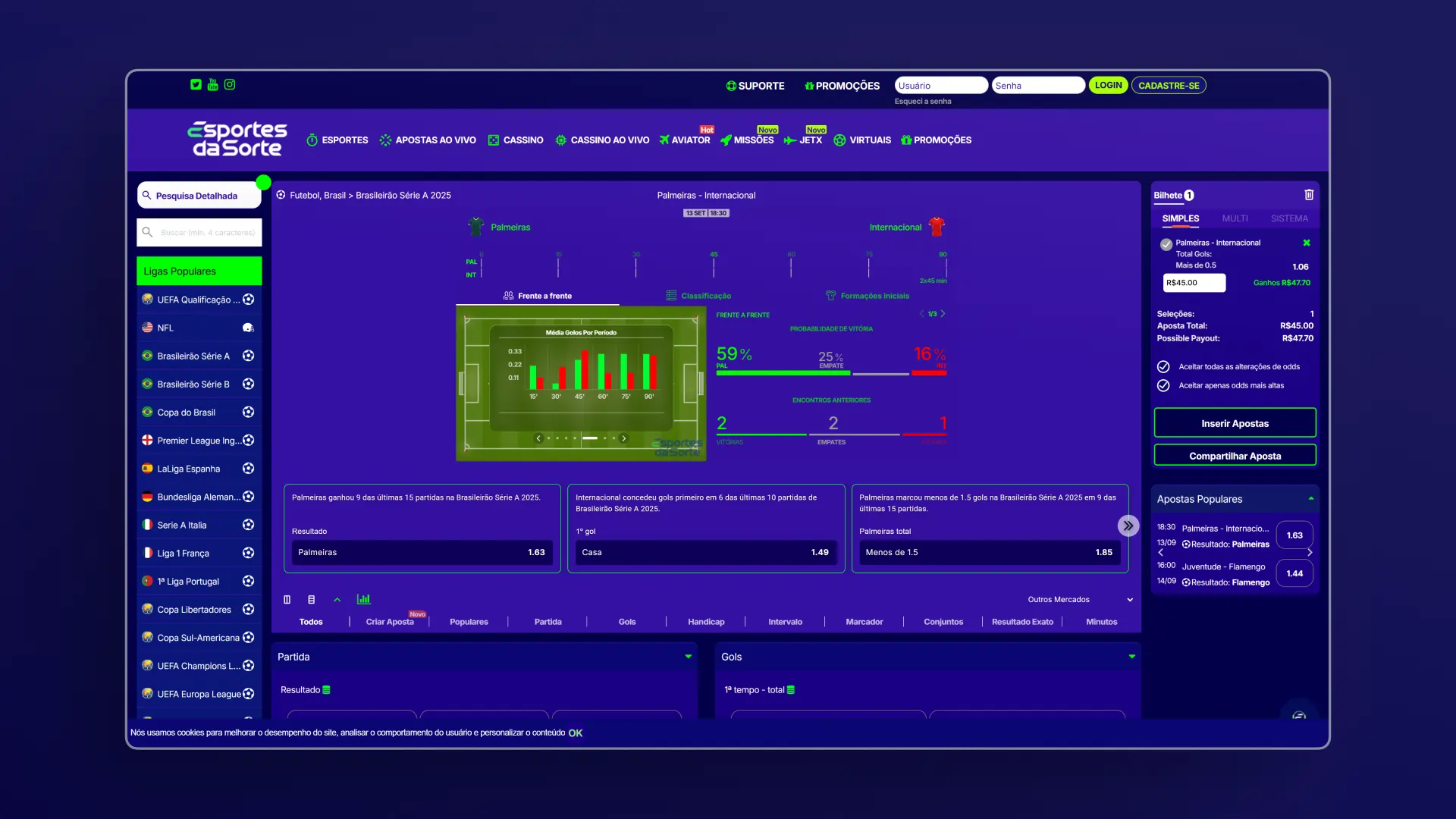Screen dimensions: 1456x819
Task: Toggle the Palmeiras - Internacional bet checkmark
Action: 1166,244
